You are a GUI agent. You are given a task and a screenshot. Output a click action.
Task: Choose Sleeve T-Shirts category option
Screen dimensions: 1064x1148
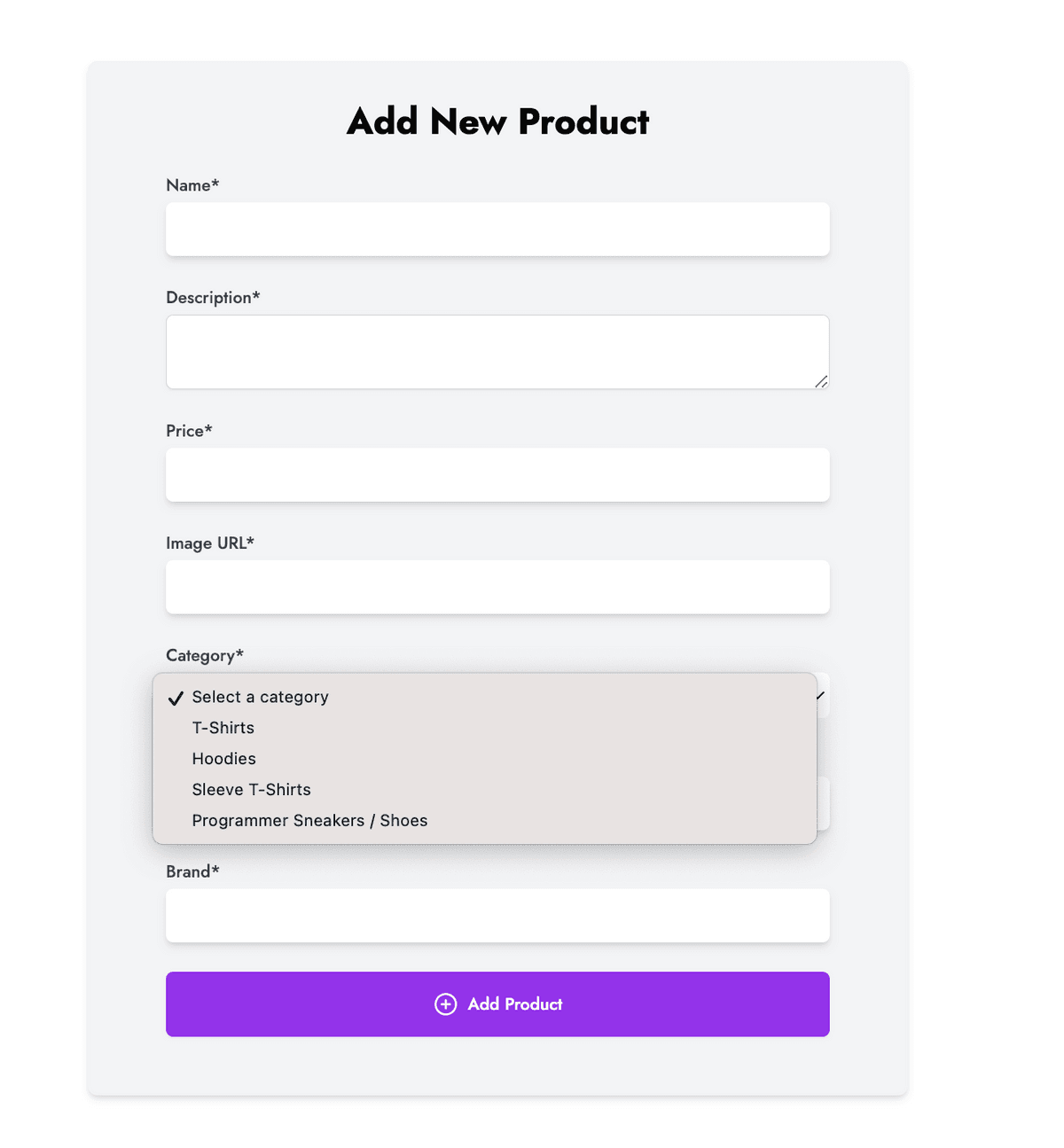(252, 790)
